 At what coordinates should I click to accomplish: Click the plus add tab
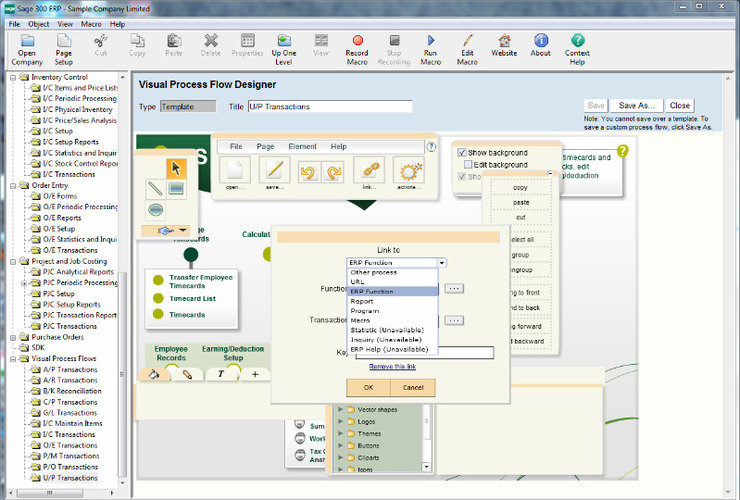255,374
